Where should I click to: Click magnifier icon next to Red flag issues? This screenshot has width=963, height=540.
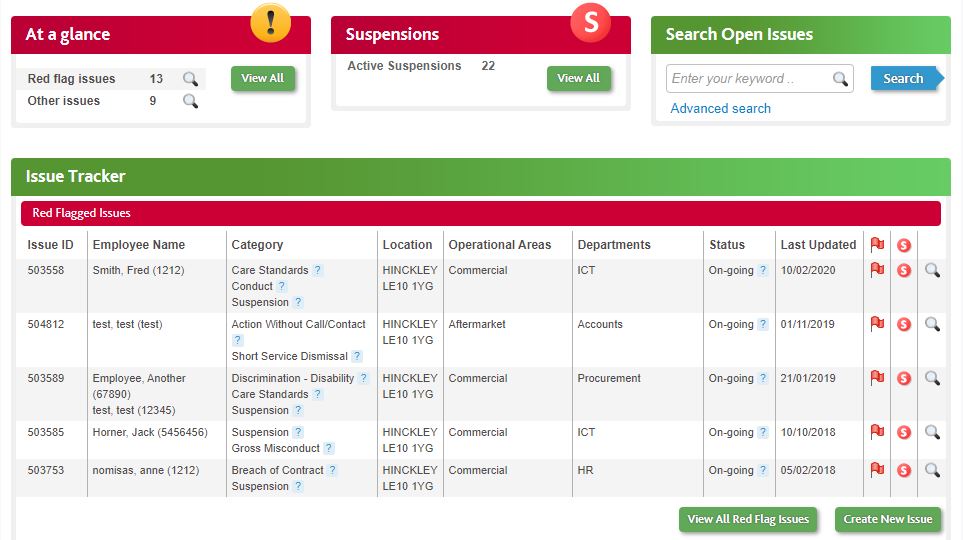click(190, 79)
